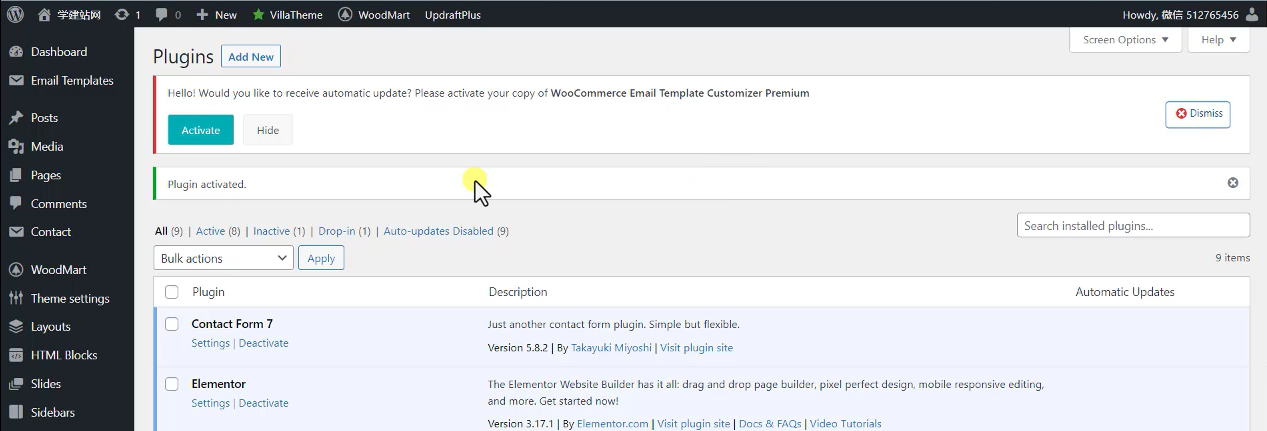Open Comments icon in sidebar
The height and width of the screenshot is (431, 1267).
(16, 204)
